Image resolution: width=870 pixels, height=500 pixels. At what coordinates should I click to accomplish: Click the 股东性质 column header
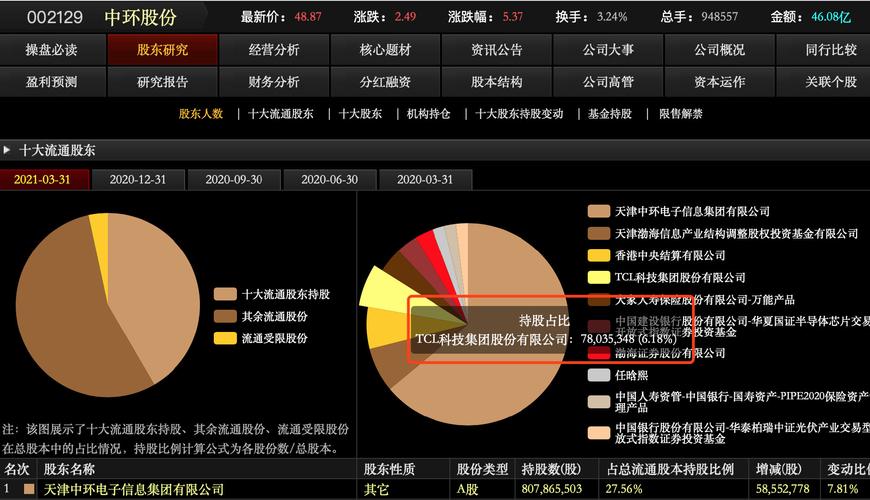click(389, 469)
